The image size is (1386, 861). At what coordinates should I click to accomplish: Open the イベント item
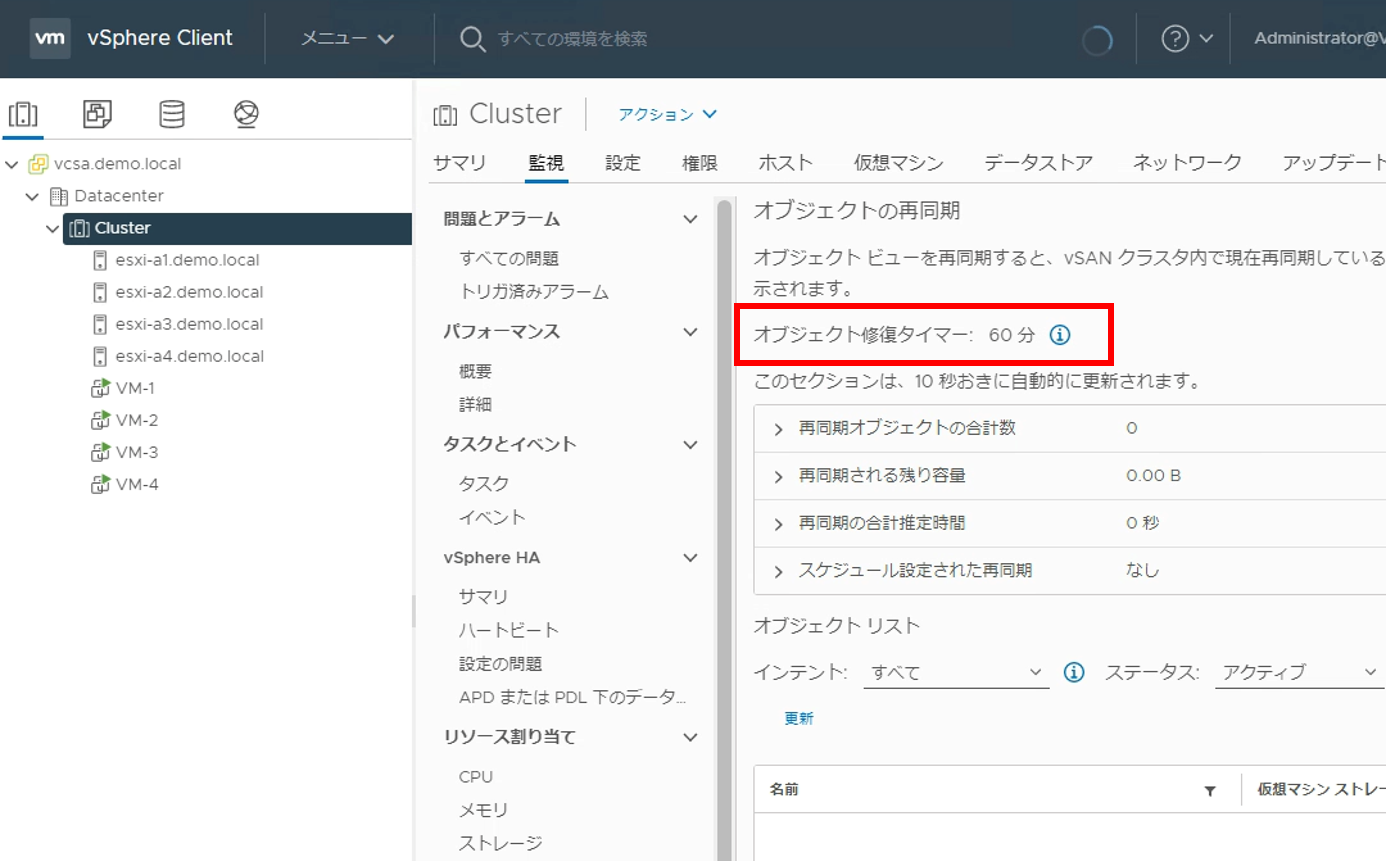click(x=492, y=518)
